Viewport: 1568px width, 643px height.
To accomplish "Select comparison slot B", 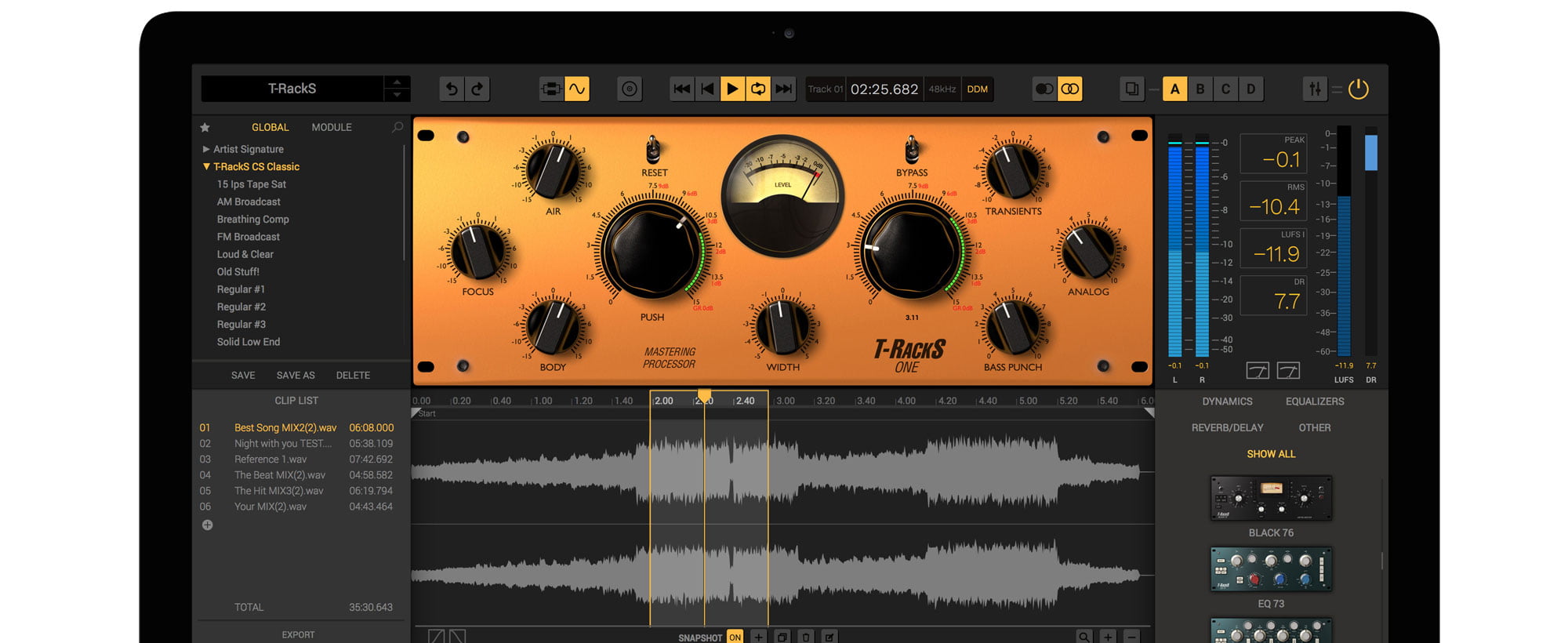I will pyautogui.click(x=1200, y=89).
